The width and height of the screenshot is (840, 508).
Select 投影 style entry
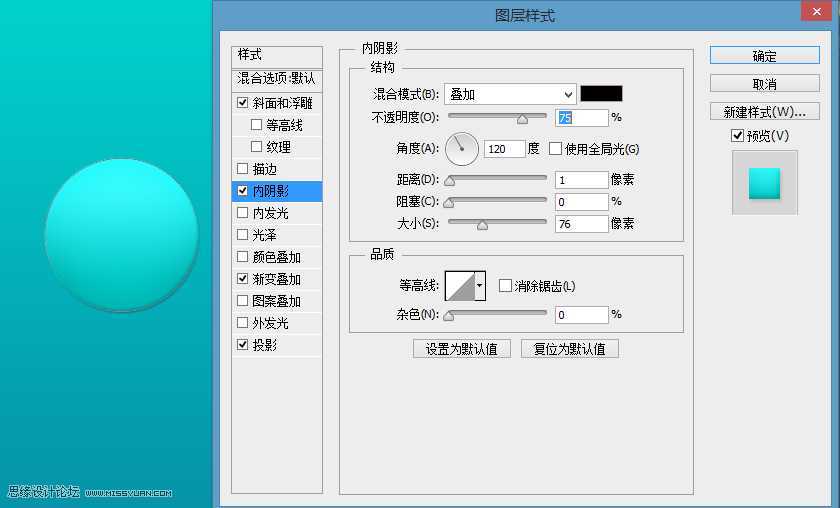click(x=265, y=345)
